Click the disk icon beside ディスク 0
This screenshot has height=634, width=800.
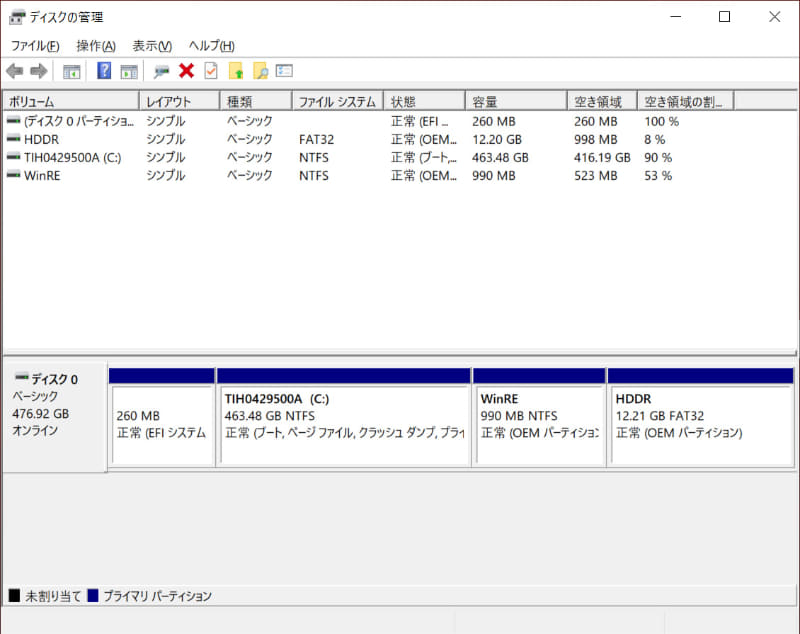point(21,377)
